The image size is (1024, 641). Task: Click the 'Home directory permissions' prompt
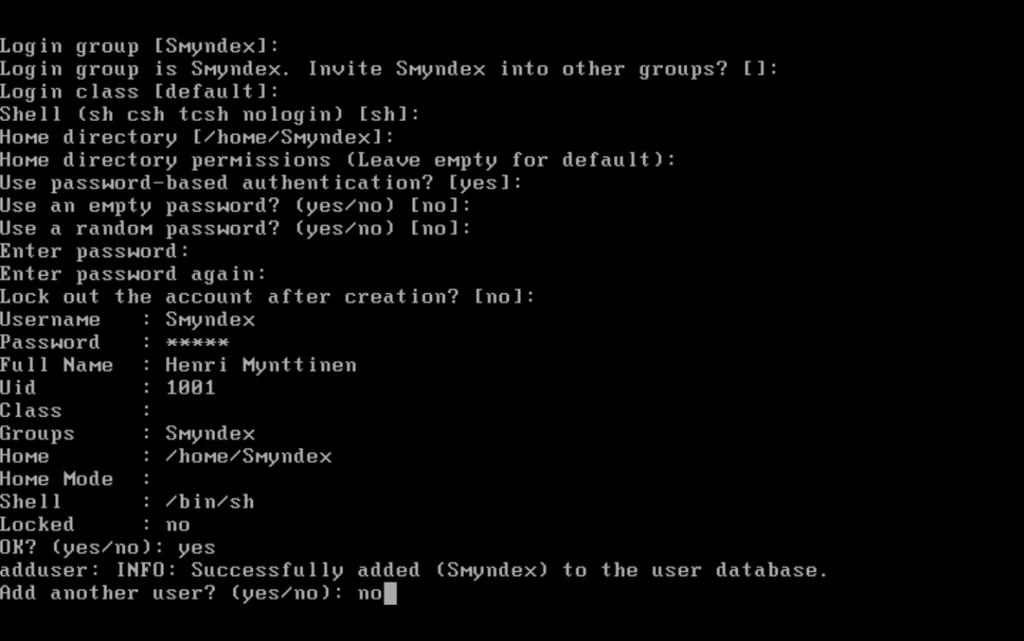pyautogui.click(x=338, y=160)
